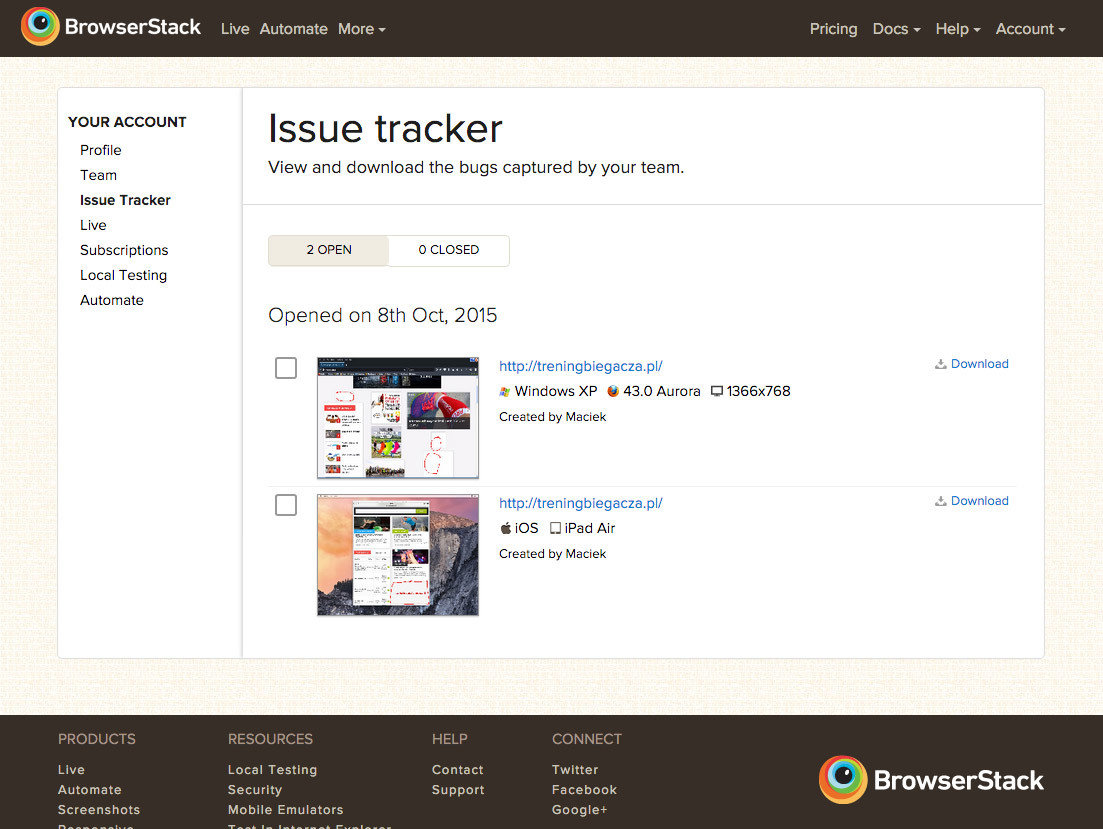
Task: Click the Apple iOS icon
Action: click(x=505, y=528)
